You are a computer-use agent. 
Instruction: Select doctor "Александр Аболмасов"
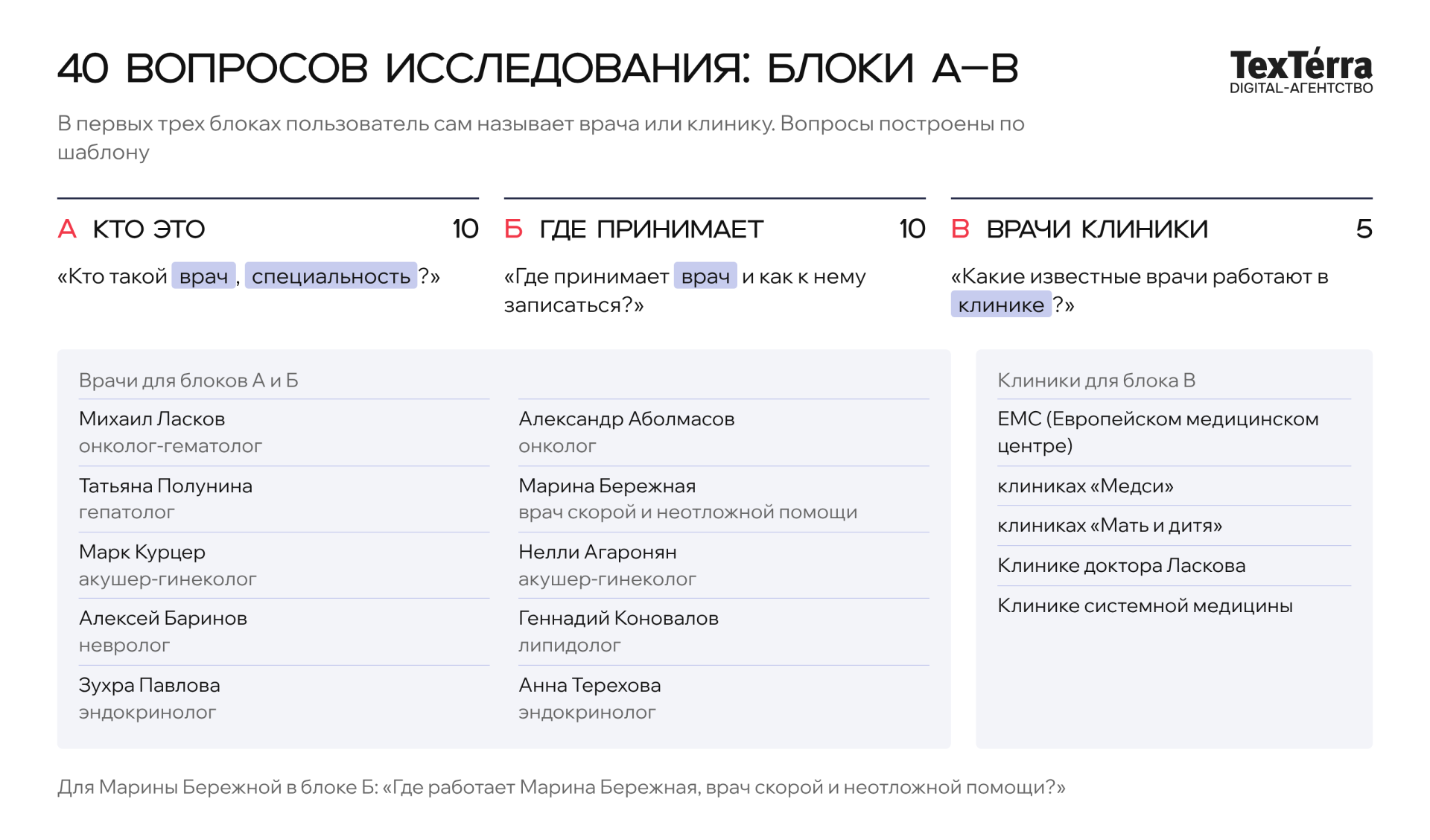(626, 419)
